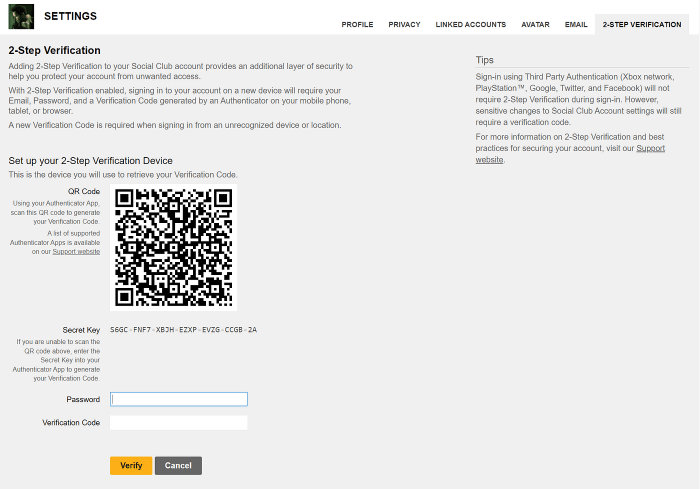The image size is (700, 489).
Task: Click the Tips heading
Action: (x=484, y=60)
